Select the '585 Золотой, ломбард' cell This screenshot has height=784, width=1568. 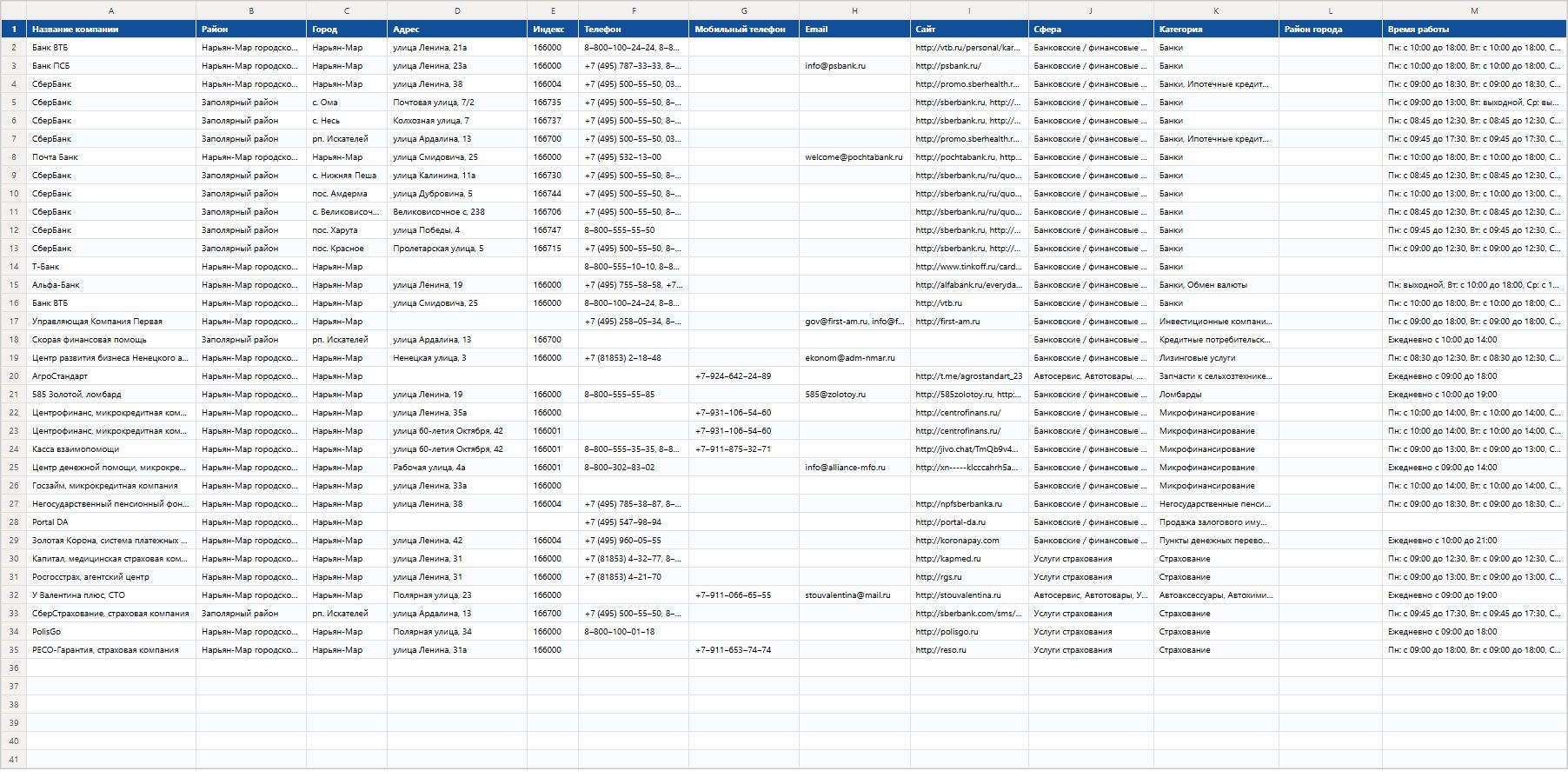[111, 395]
